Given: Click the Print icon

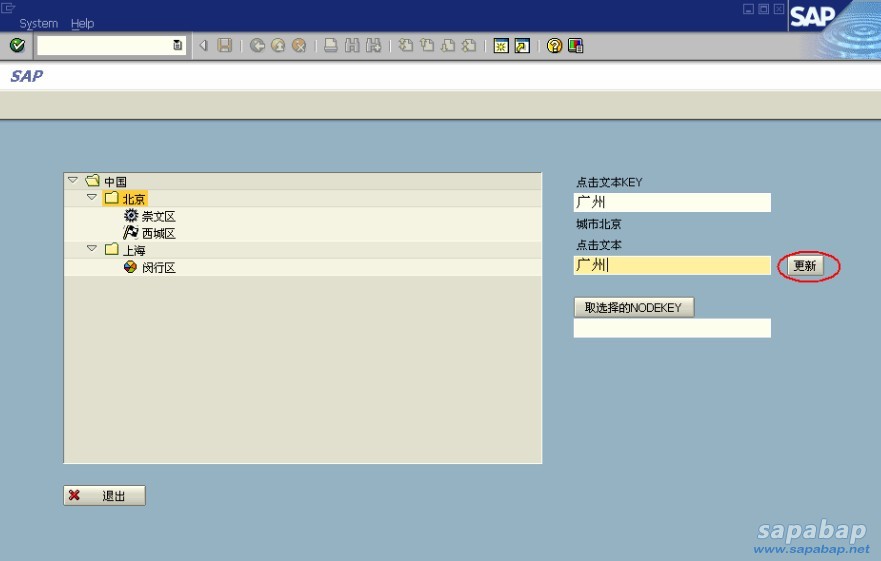Looking at the screenshot, I should [331, 46].
